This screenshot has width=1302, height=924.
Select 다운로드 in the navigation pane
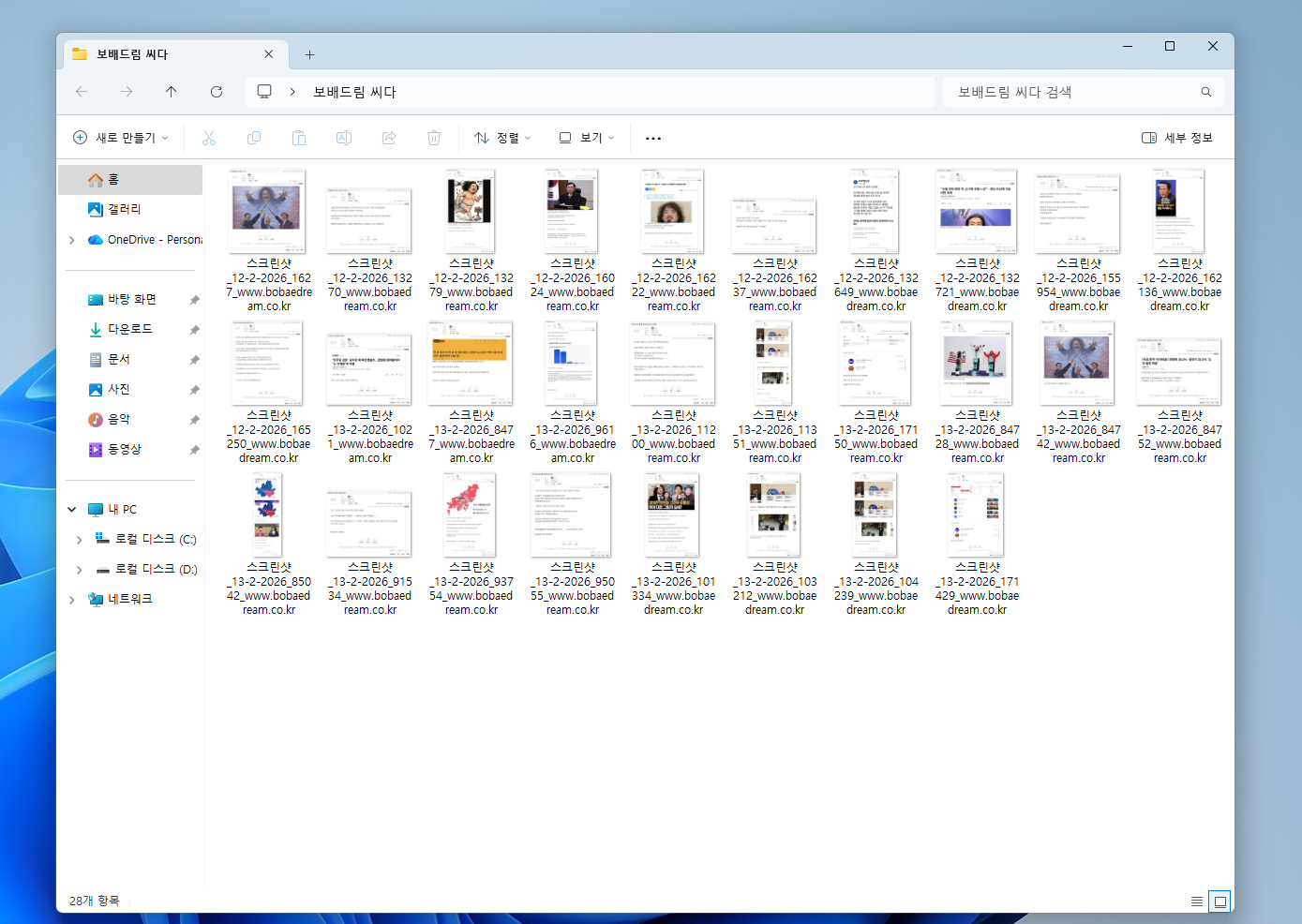(x=129, y=330)
